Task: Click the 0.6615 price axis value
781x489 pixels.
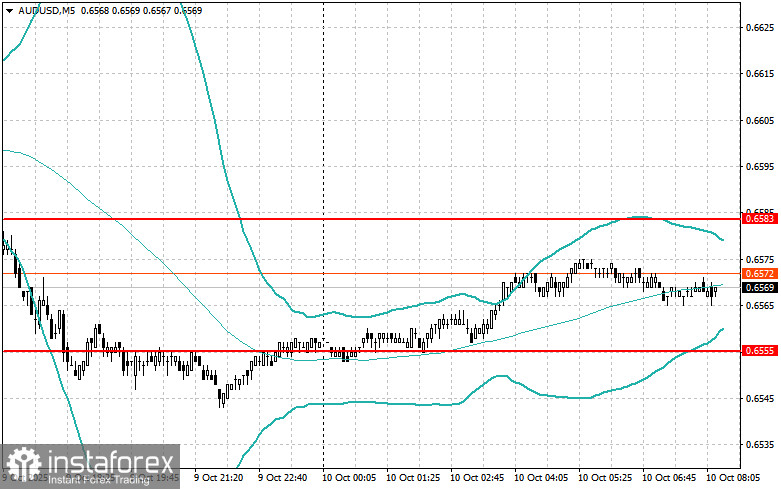Action: pos(760,74)
